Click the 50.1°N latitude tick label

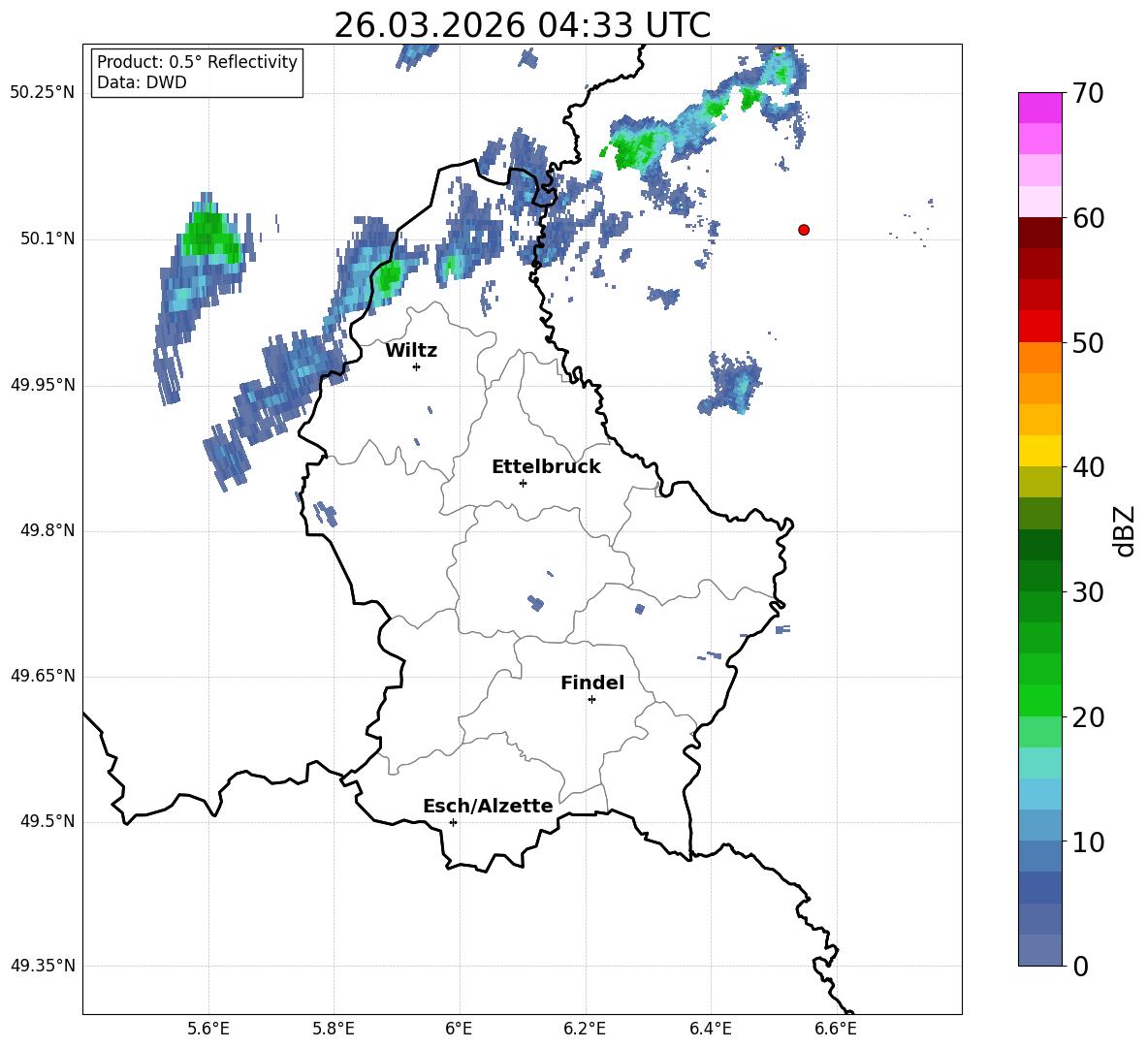pos(43,238)
